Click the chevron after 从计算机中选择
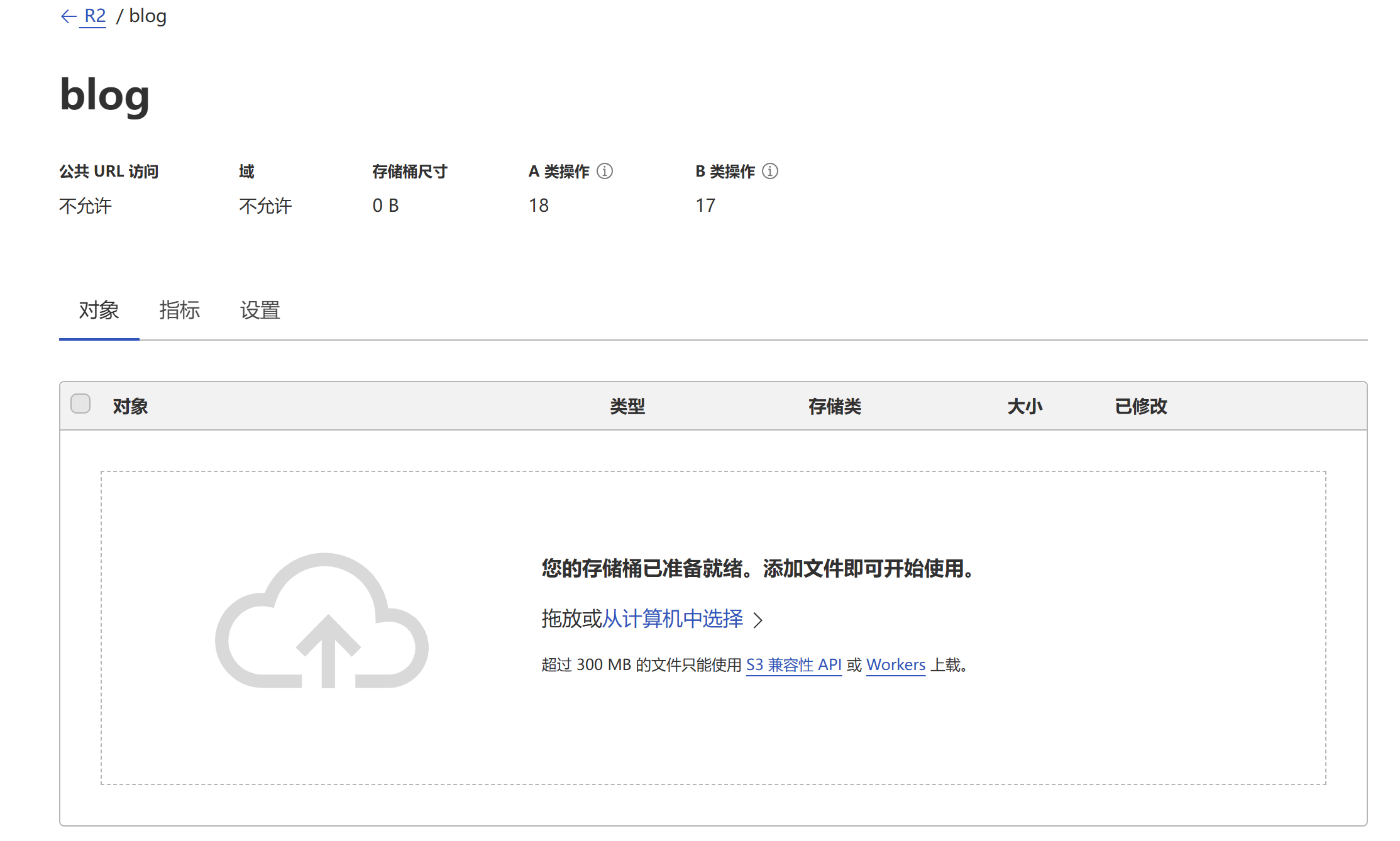This screenshot has height=841, width=1400. point(758,620)
